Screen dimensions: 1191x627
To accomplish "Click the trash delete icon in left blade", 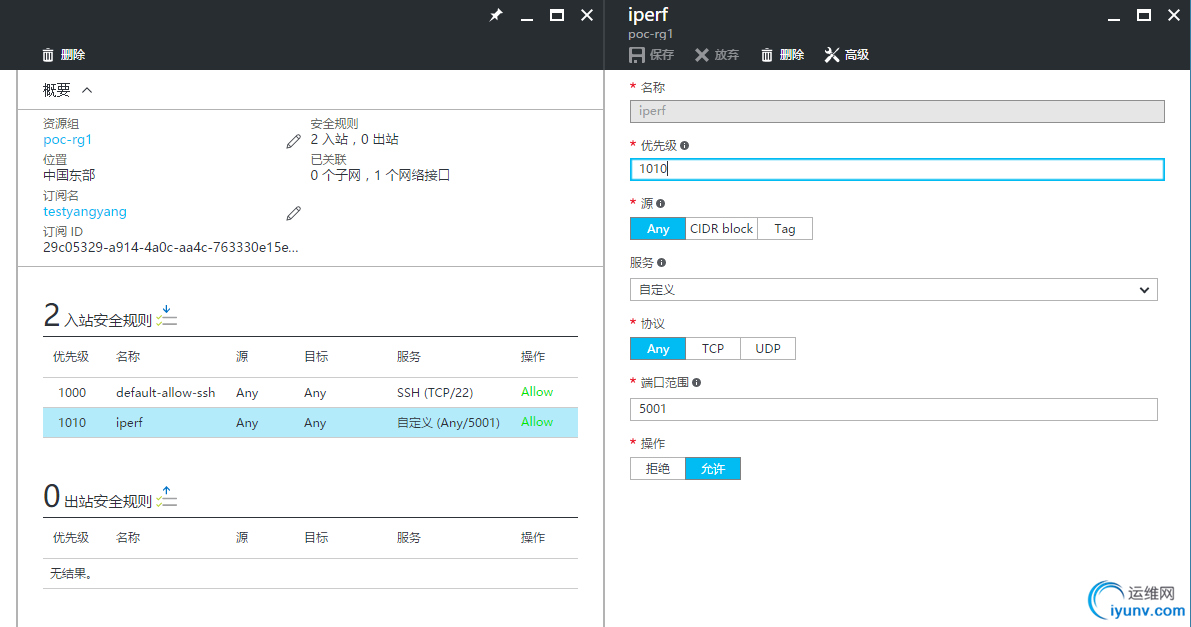I will pyautogui.click(x=48, y=55).
